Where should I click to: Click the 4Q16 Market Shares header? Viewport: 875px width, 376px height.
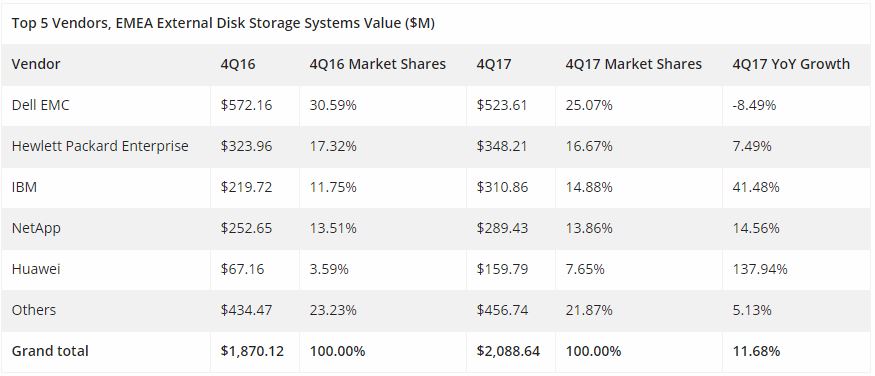pyautogui.click(x=378, y=64)
